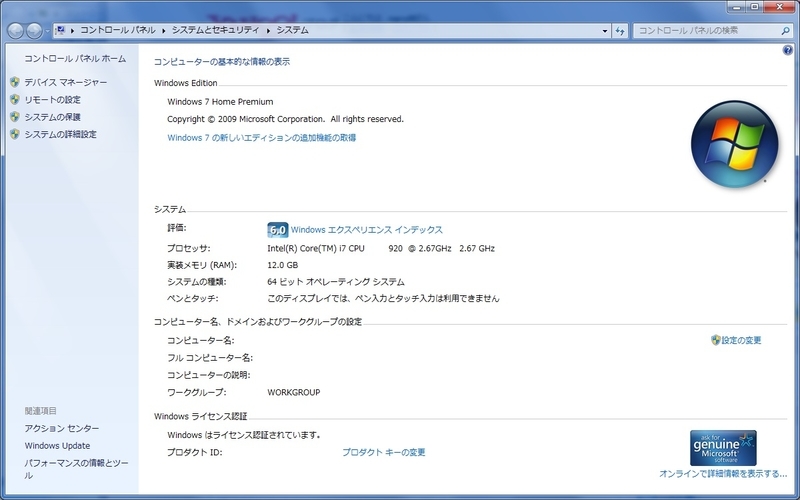Expand arrow before コントロール パネル breadcrumb
The image size is (800, 500).
tap(72, 31)
